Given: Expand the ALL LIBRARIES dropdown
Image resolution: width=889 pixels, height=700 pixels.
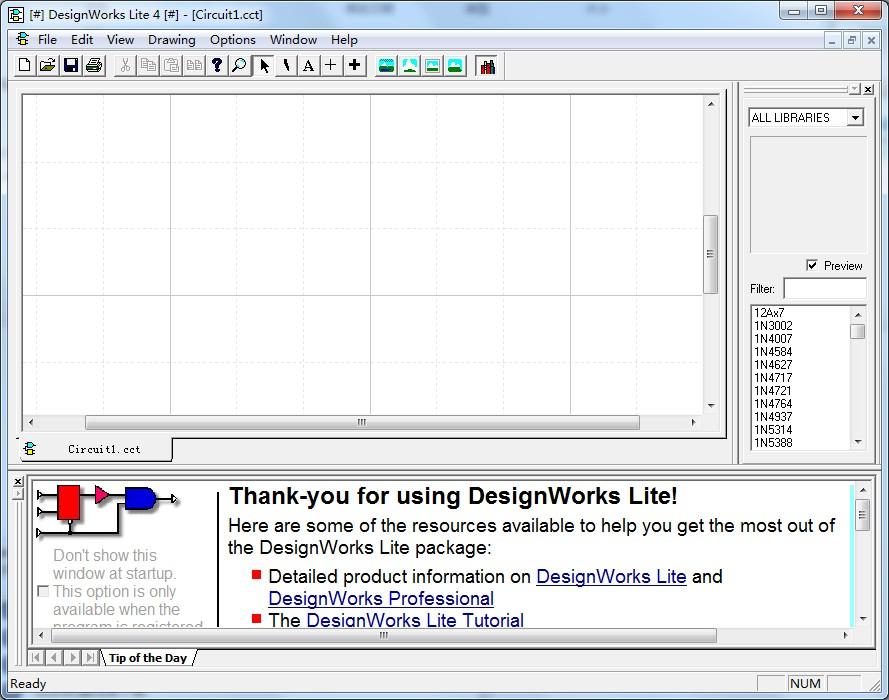Looking at the screenshot, I should coord(855,118).
